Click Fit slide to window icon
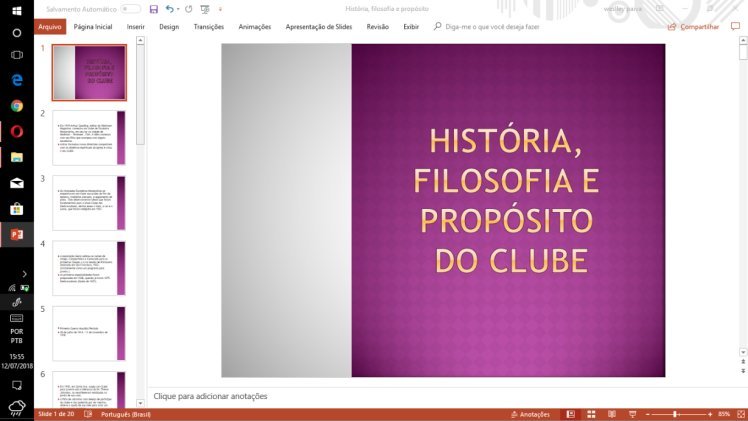This screenshot has height=421, width=748. tap(741, 414)
